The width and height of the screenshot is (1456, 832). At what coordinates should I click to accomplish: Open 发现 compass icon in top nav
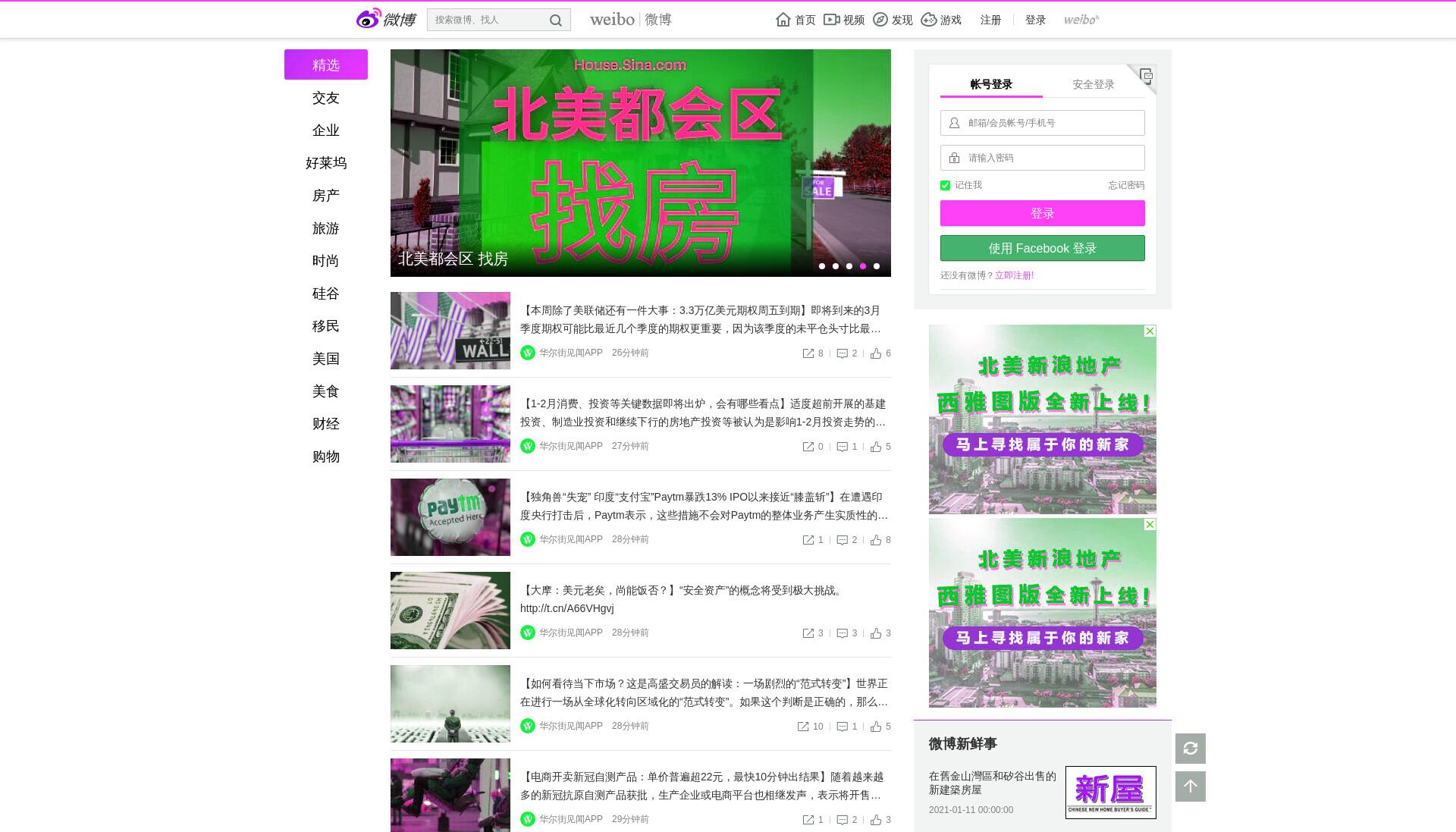tap(880, 20)
